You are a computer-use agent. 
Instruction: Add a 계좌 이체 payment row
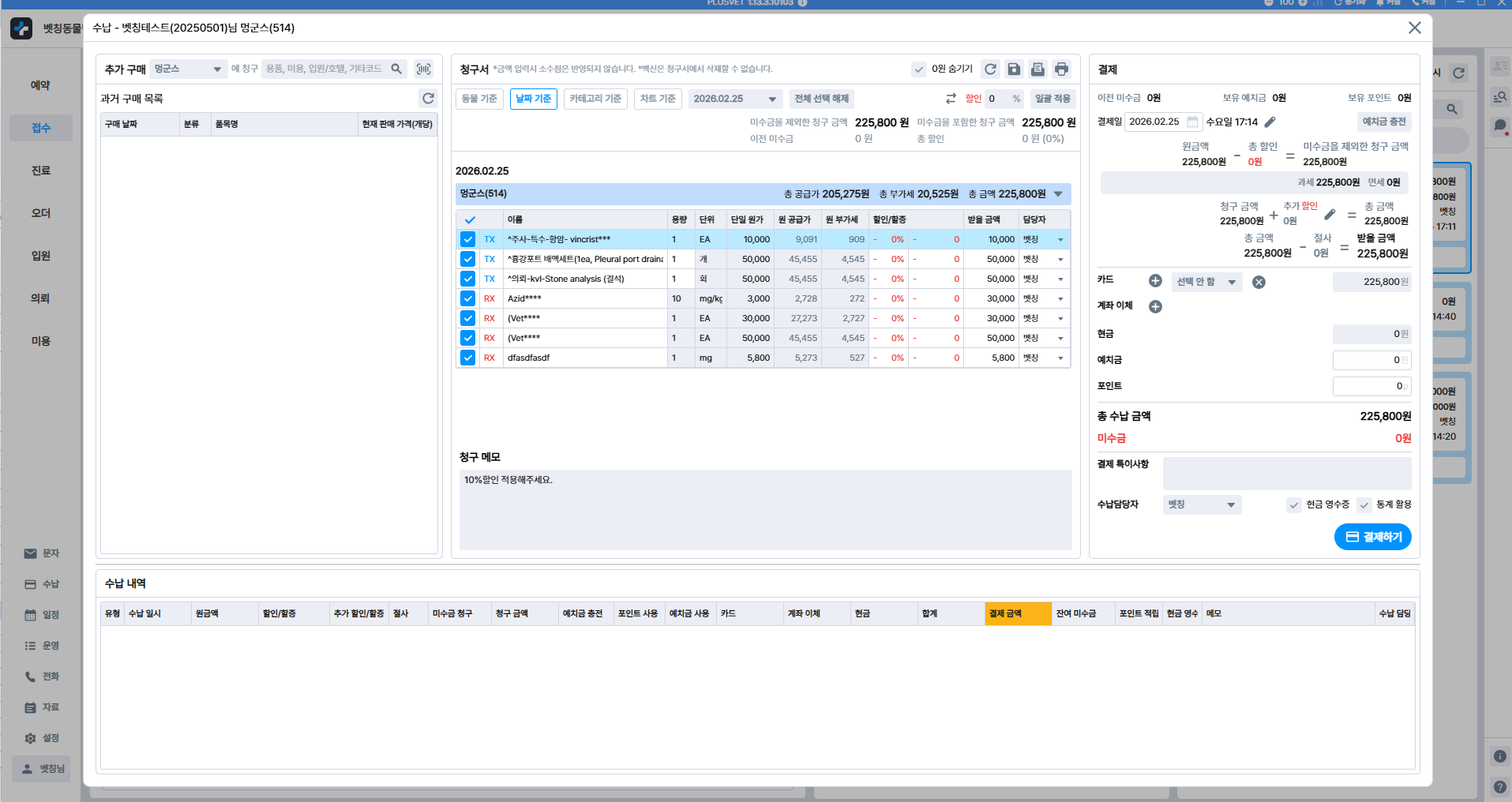(x=1155, y=306)
